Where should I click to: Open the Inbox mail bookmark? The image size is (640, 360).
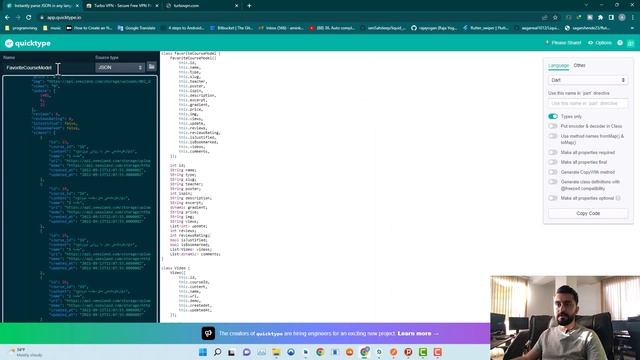pos(281,28)
